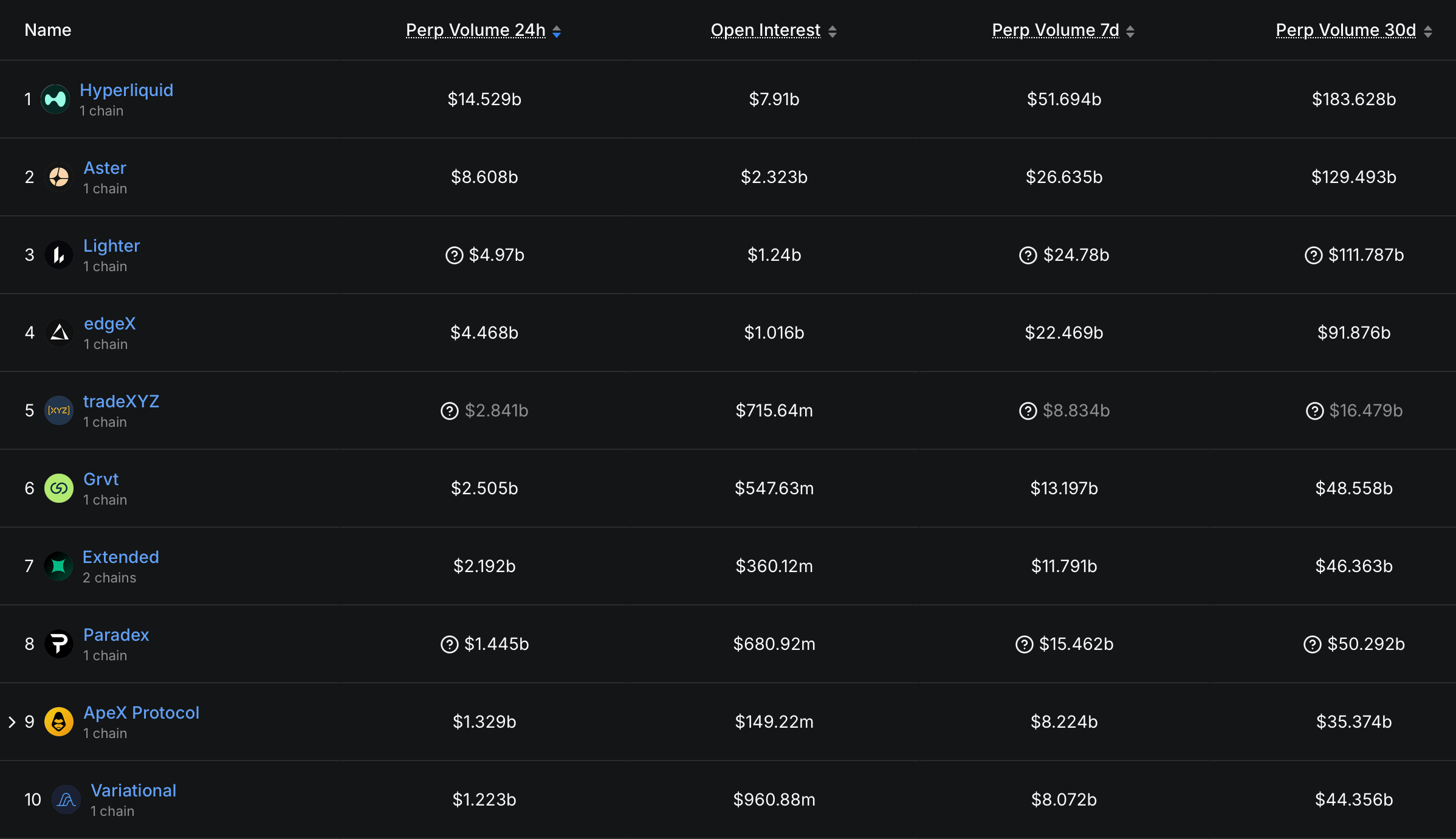Click the Grvt circular logo

(x=59, y=488)
